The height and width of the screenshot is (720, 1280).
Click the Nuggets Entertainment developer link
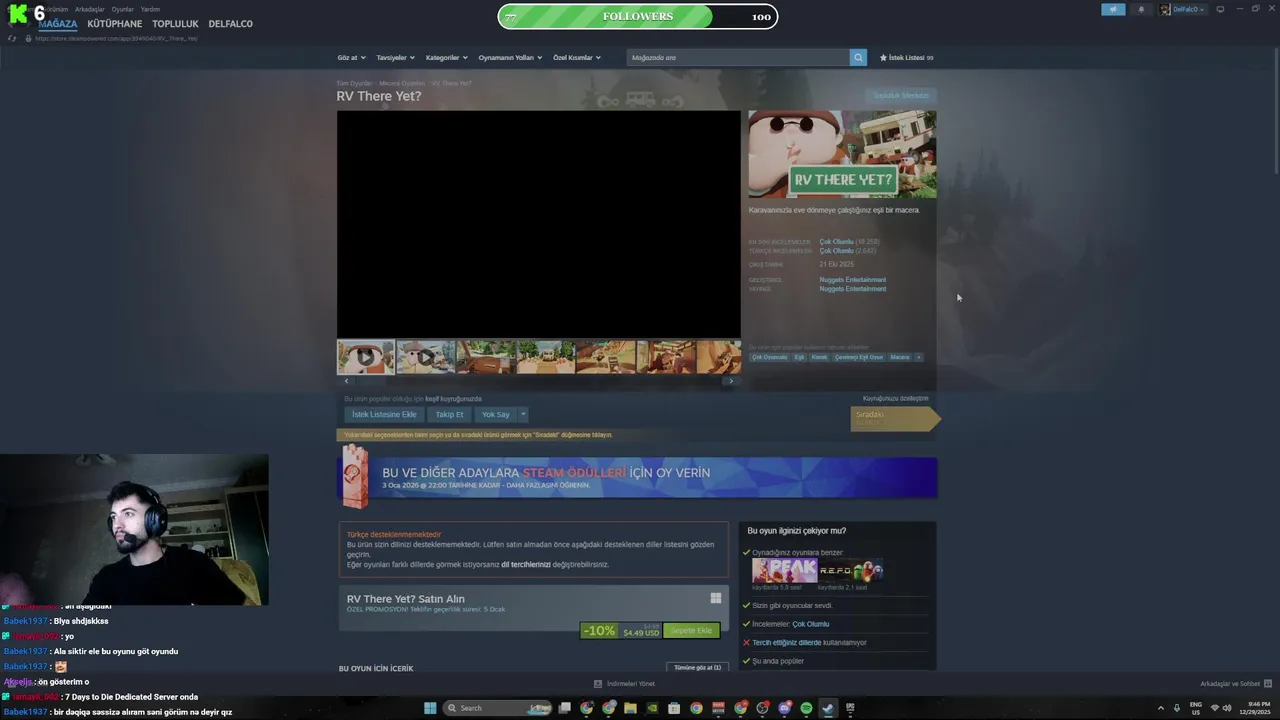pyautogui.click(x=852, y=280)
